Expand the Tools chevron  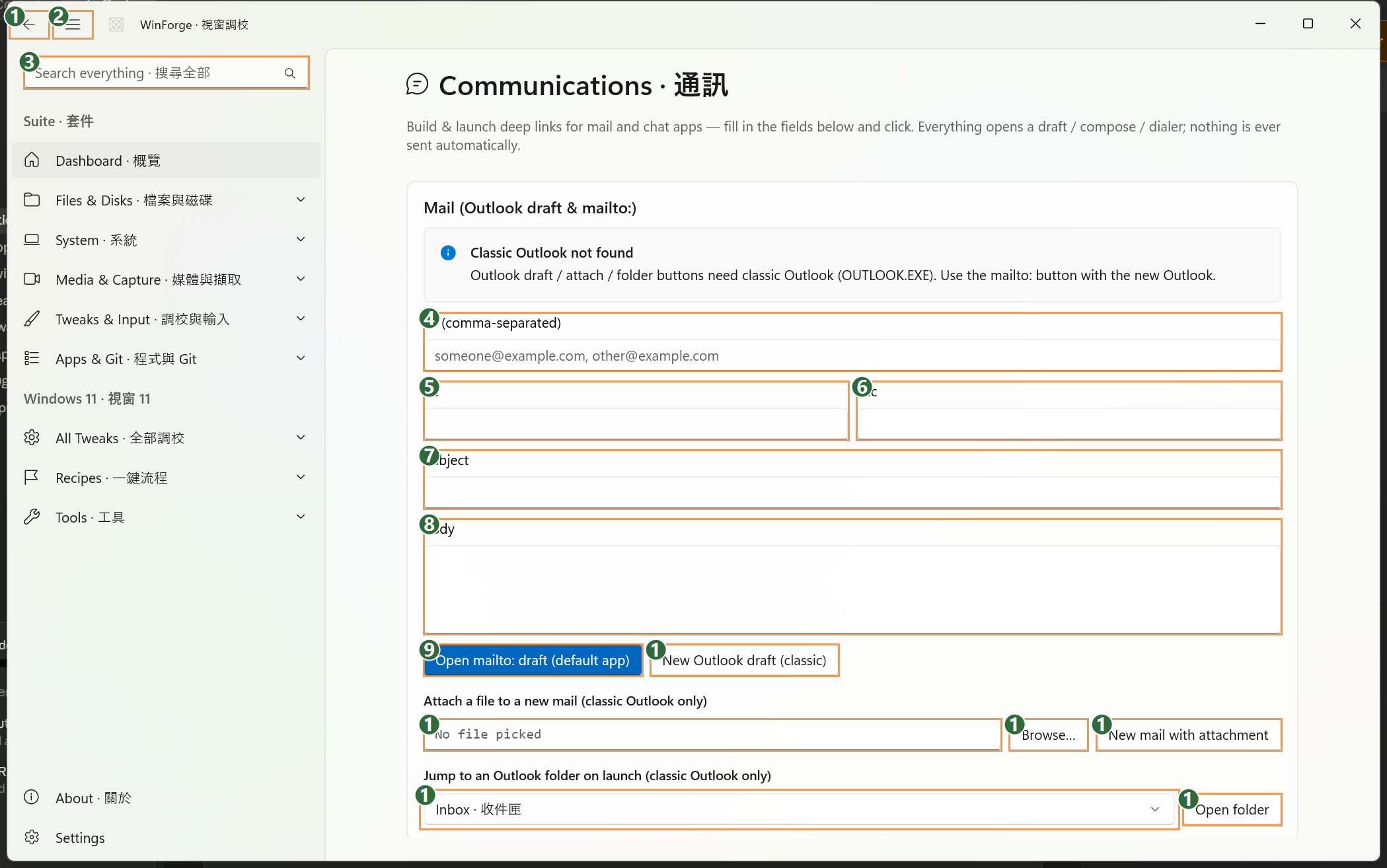click(301, 517)
